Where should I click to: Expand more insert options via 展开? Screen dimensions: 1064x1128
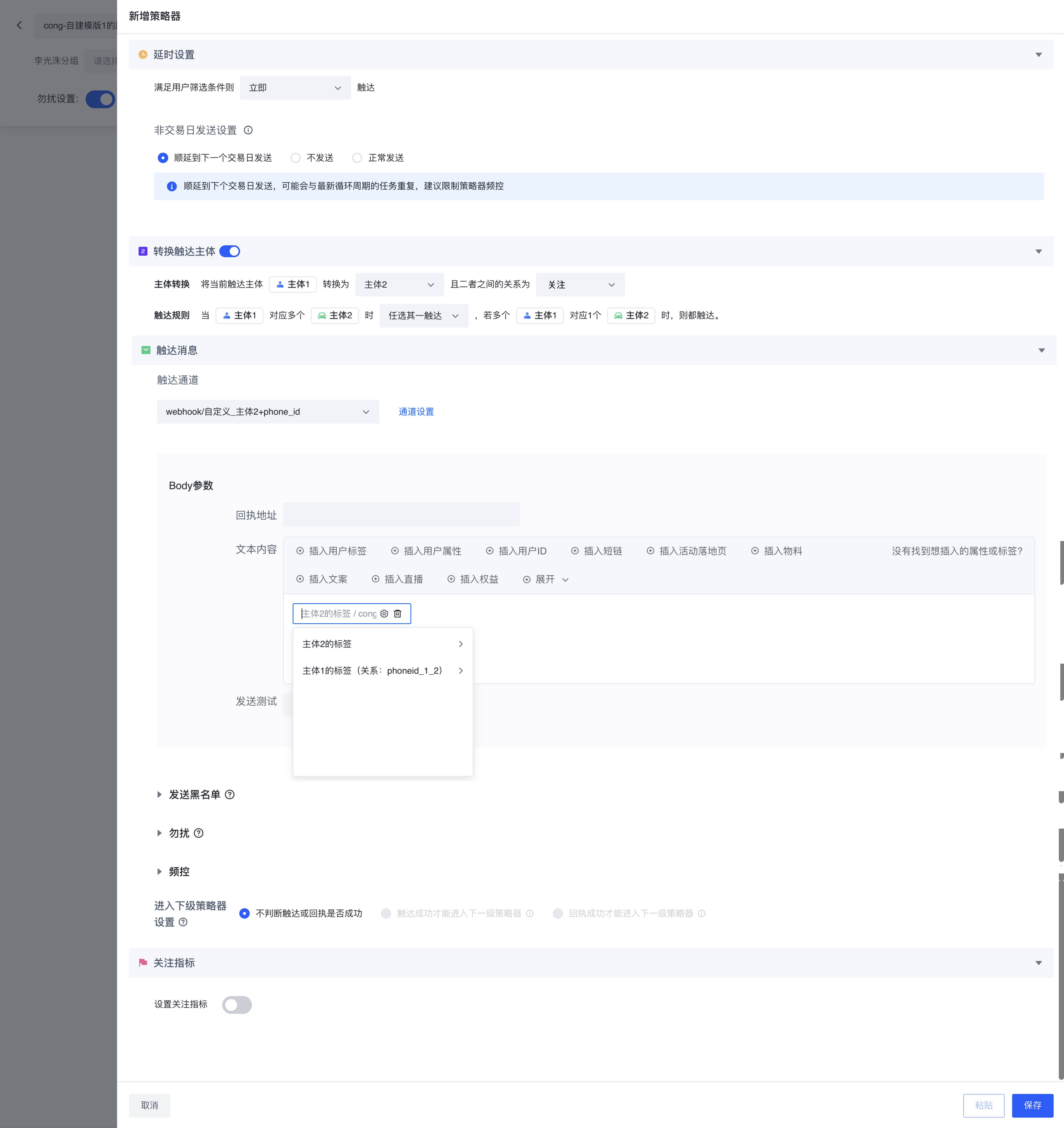(546, 579)
